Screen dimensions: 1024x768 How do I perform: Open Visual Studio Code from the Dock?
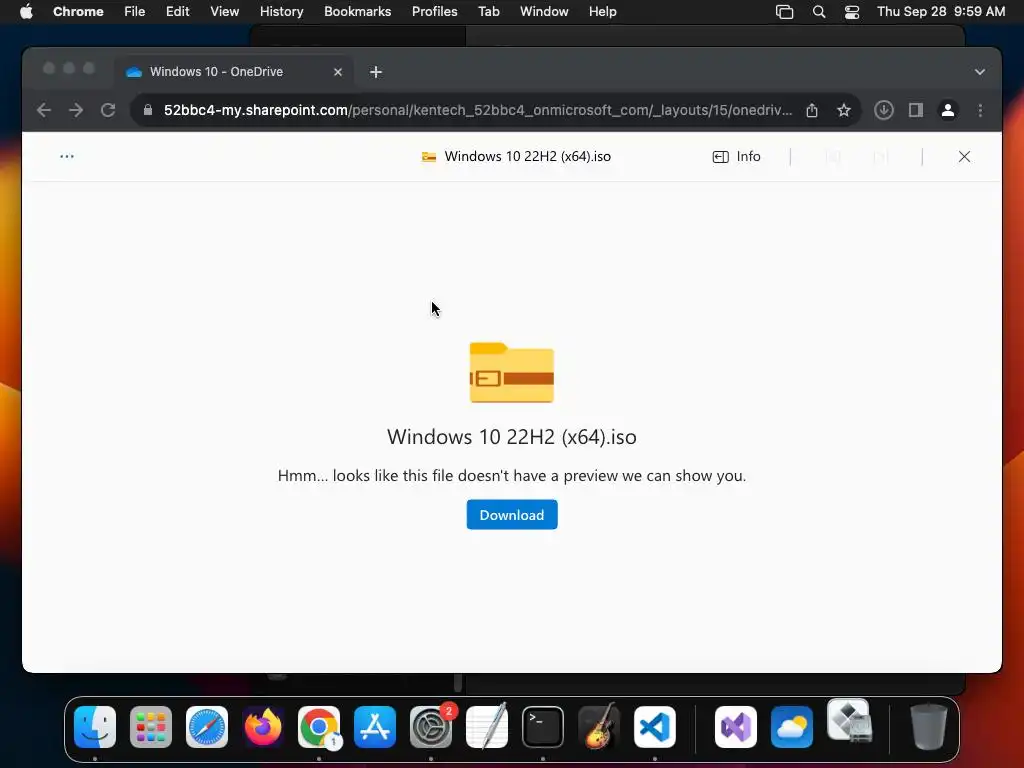pos(654,727)
